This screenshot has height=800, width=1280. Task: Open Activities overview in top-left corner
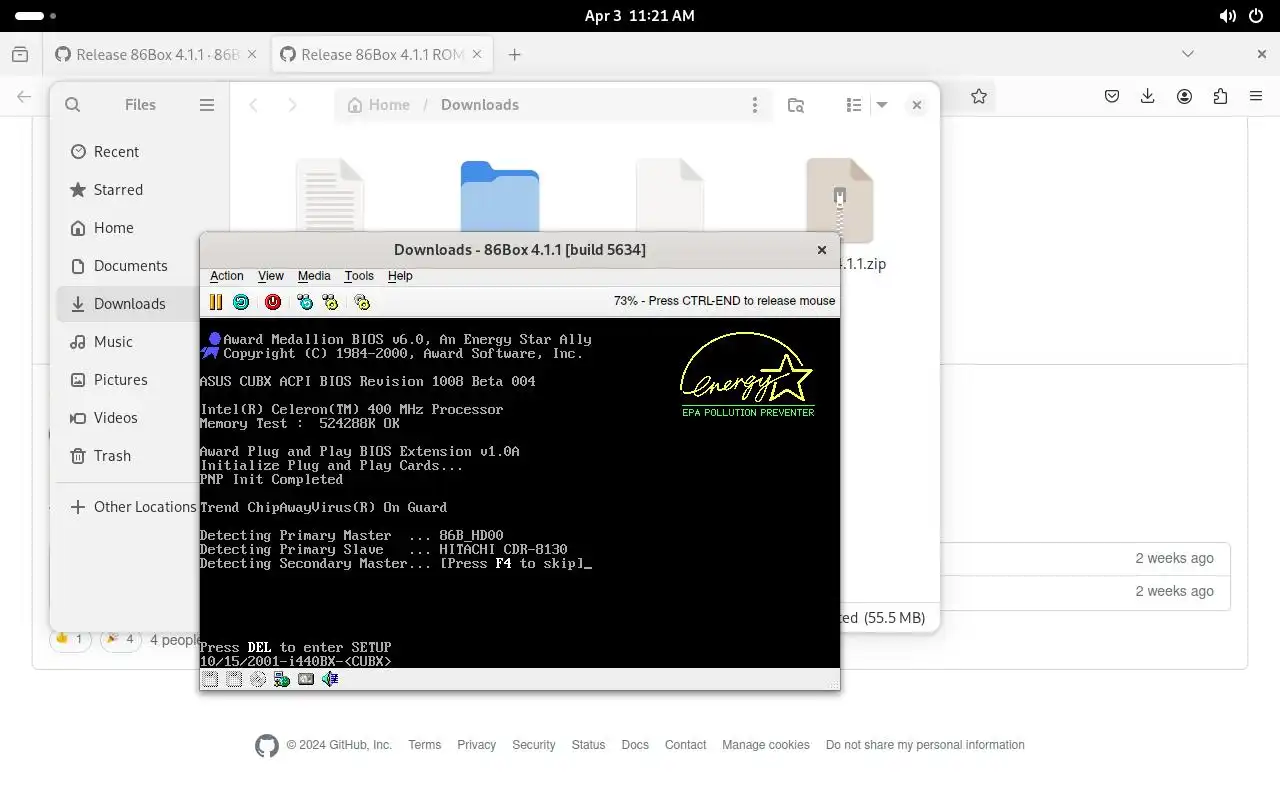coord(36,16)
